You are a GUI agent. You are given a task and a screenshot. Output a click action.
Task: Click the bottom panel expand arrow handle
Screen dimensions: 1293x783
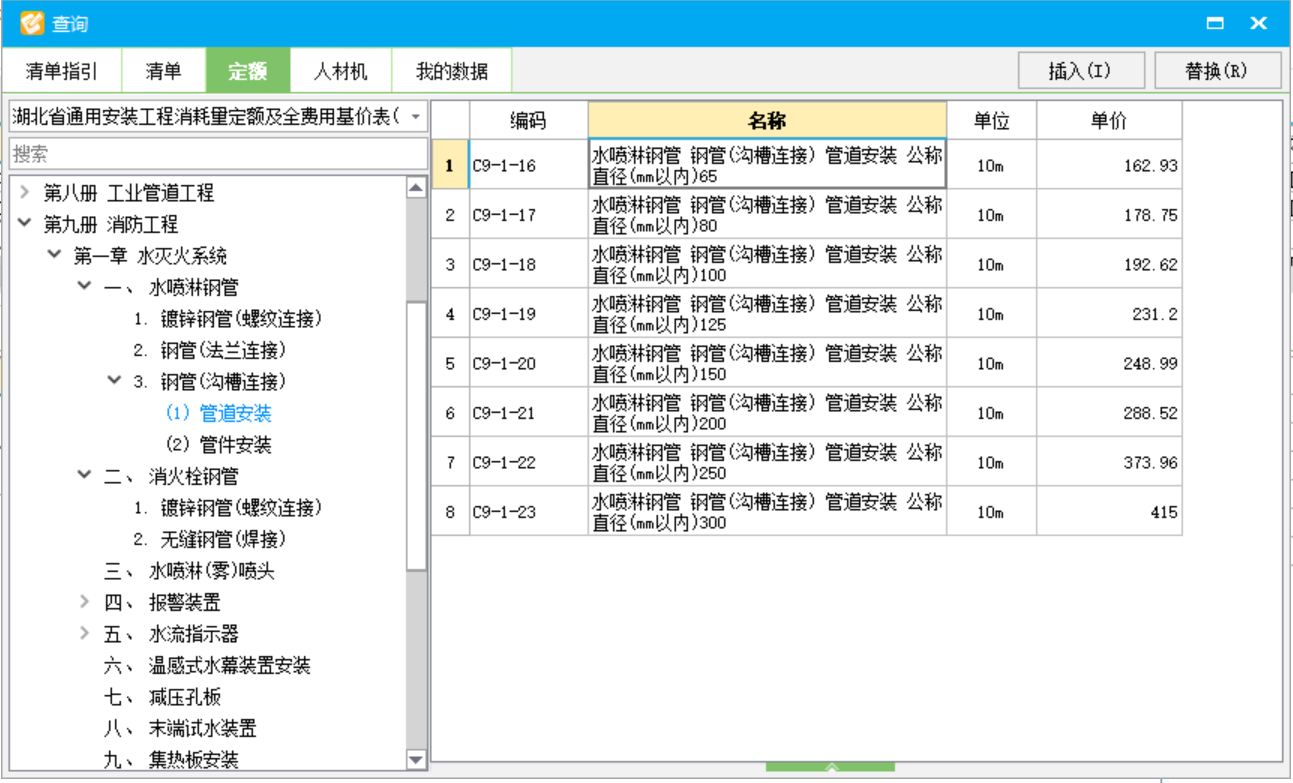(x=831, y=767)
